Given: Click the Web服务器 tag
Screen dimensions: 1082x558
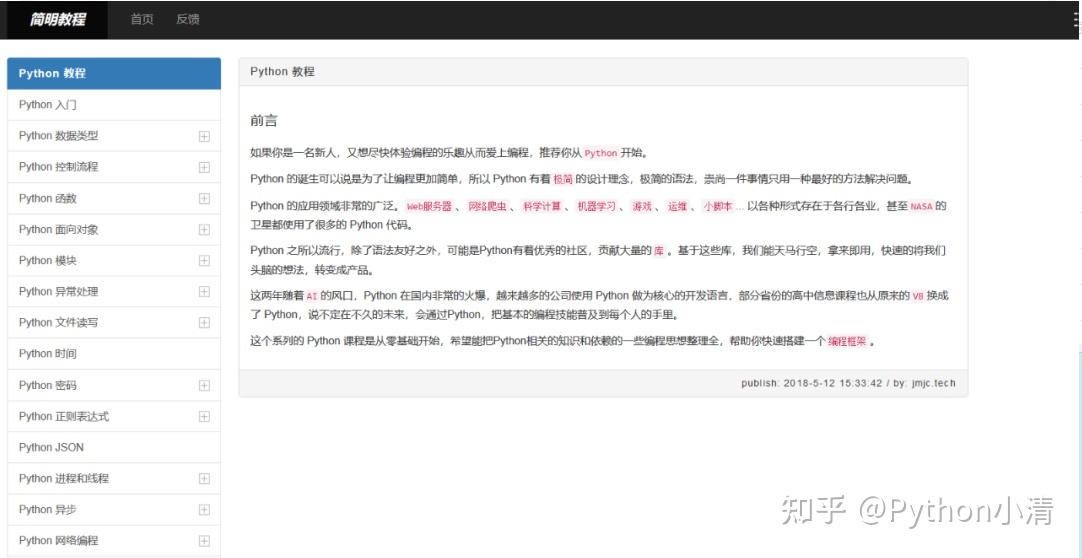Looking at the screenshot, I should (429, 206).
